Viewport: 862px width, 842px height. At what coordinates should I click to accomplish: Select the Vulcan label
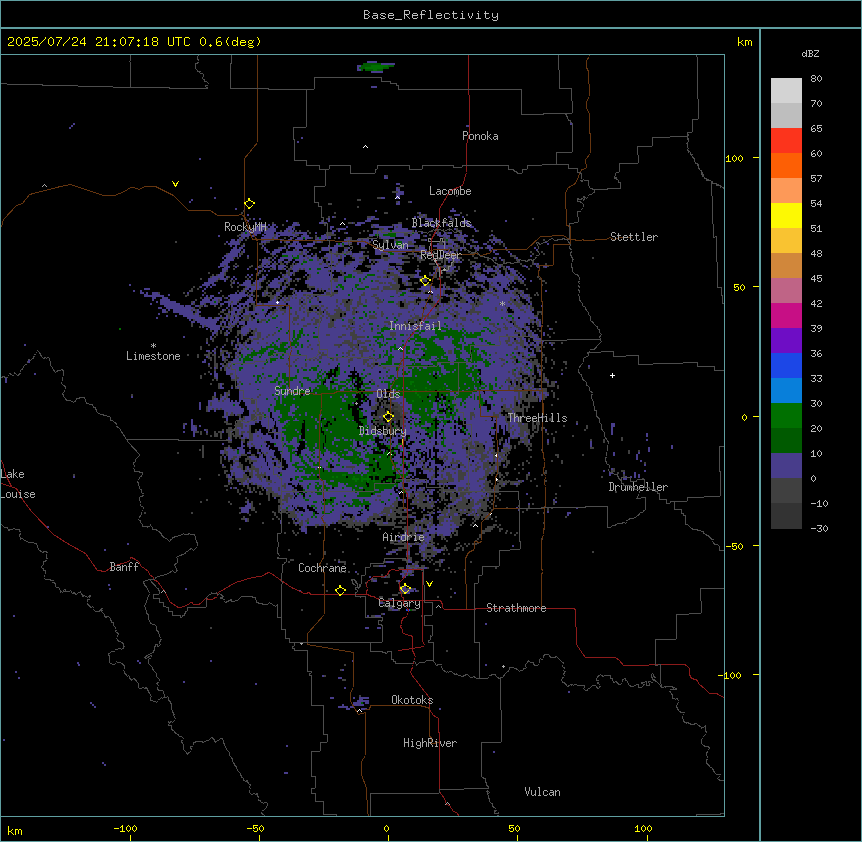point(543,792)
